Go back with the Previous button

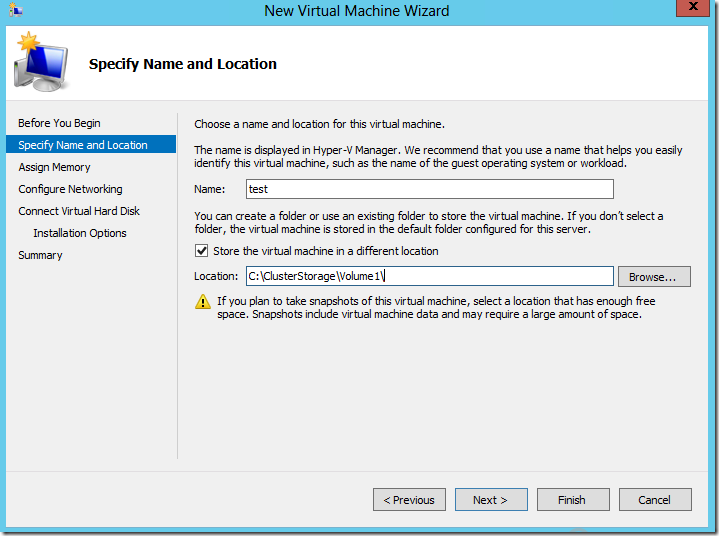click(409, 499)
